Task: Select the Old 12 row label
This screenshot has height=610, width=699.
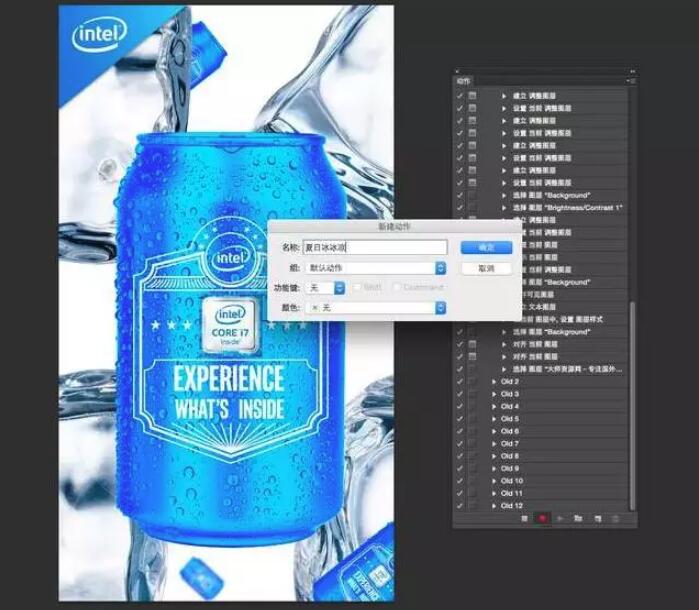Action: [x=511, y=506]
